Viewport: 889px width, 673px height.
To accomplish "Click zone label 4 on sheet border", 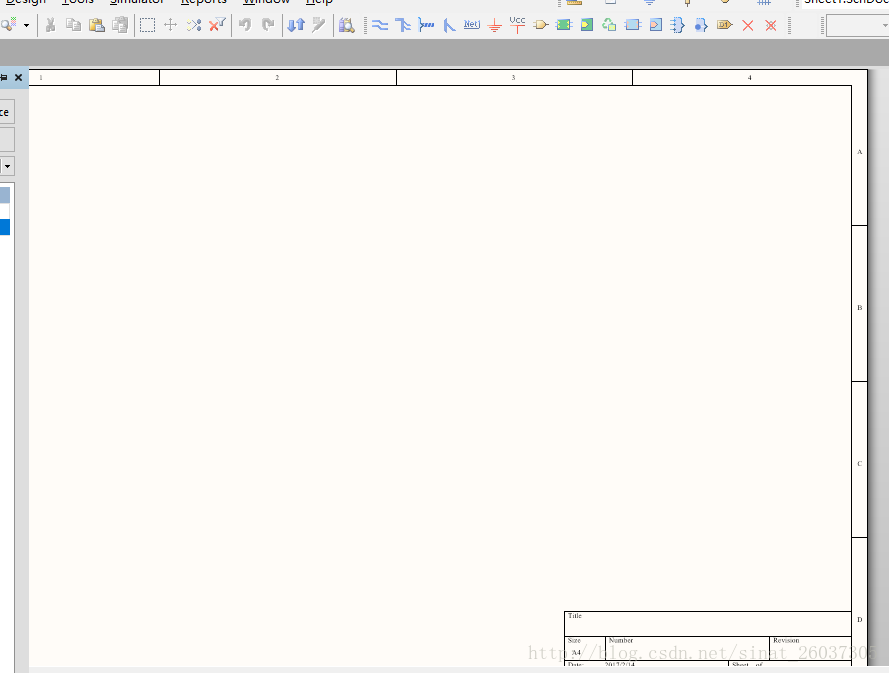I will [750, 78].
